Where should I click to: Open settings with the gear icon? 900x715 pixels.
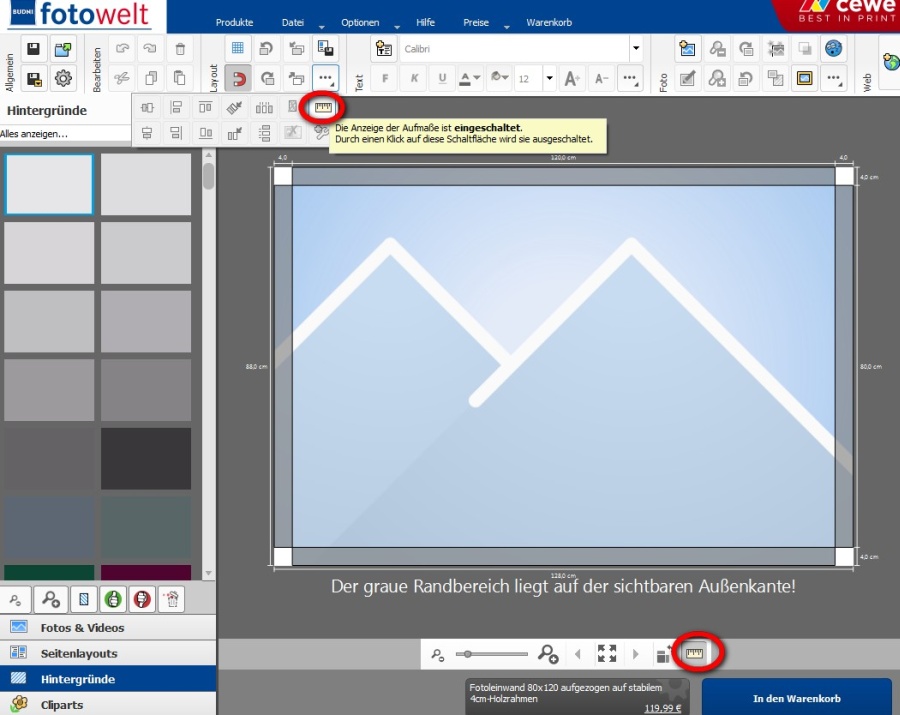pyautogui.click(x=63, y=78)
